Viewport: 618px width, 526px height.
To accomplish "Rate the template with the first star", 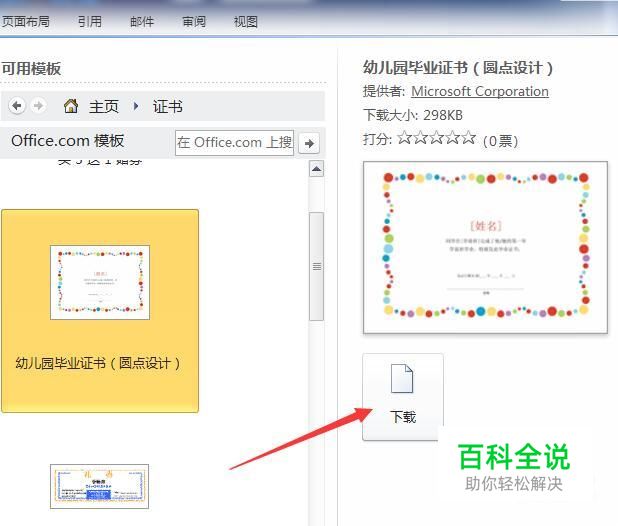I will 404,138.
